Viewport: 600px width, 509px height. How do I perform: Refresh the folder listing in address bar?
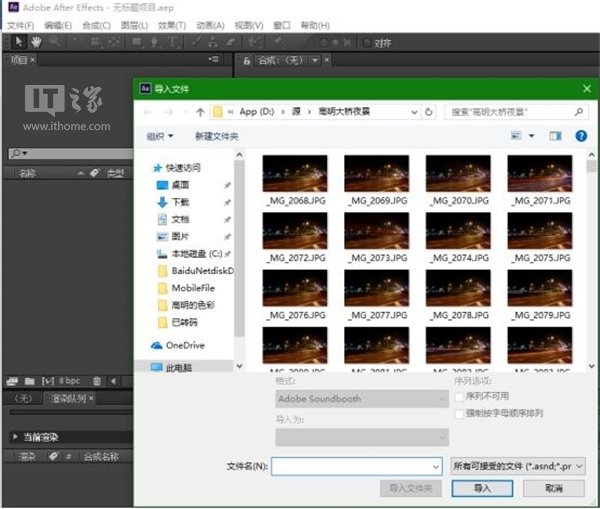(429, 112)
